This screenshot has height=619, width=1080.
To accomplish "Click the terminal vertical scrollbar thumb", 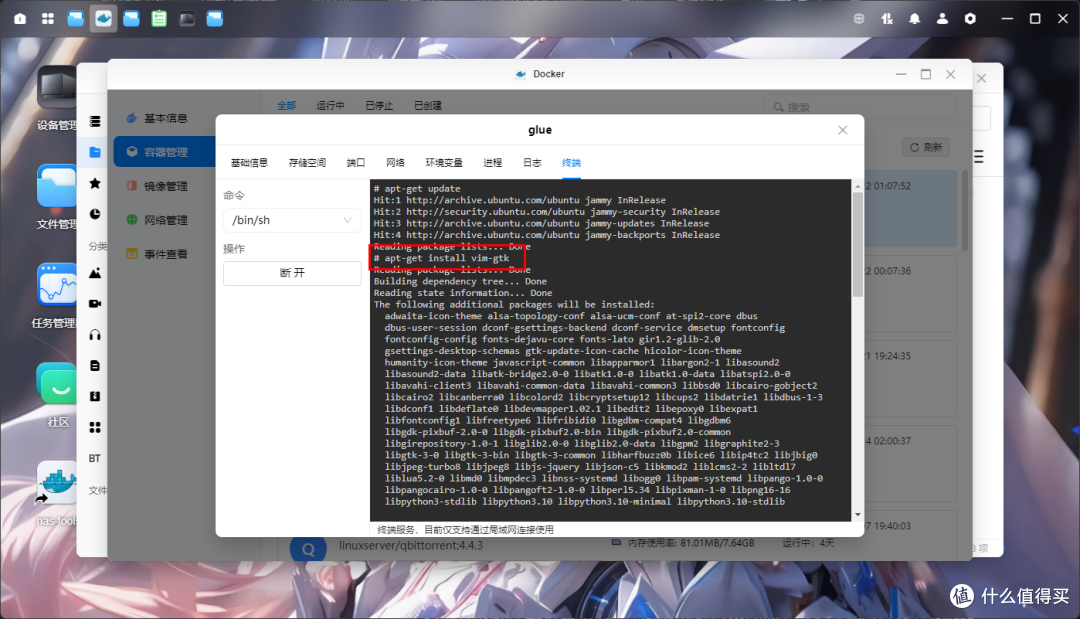I will [x=858, y=244].
